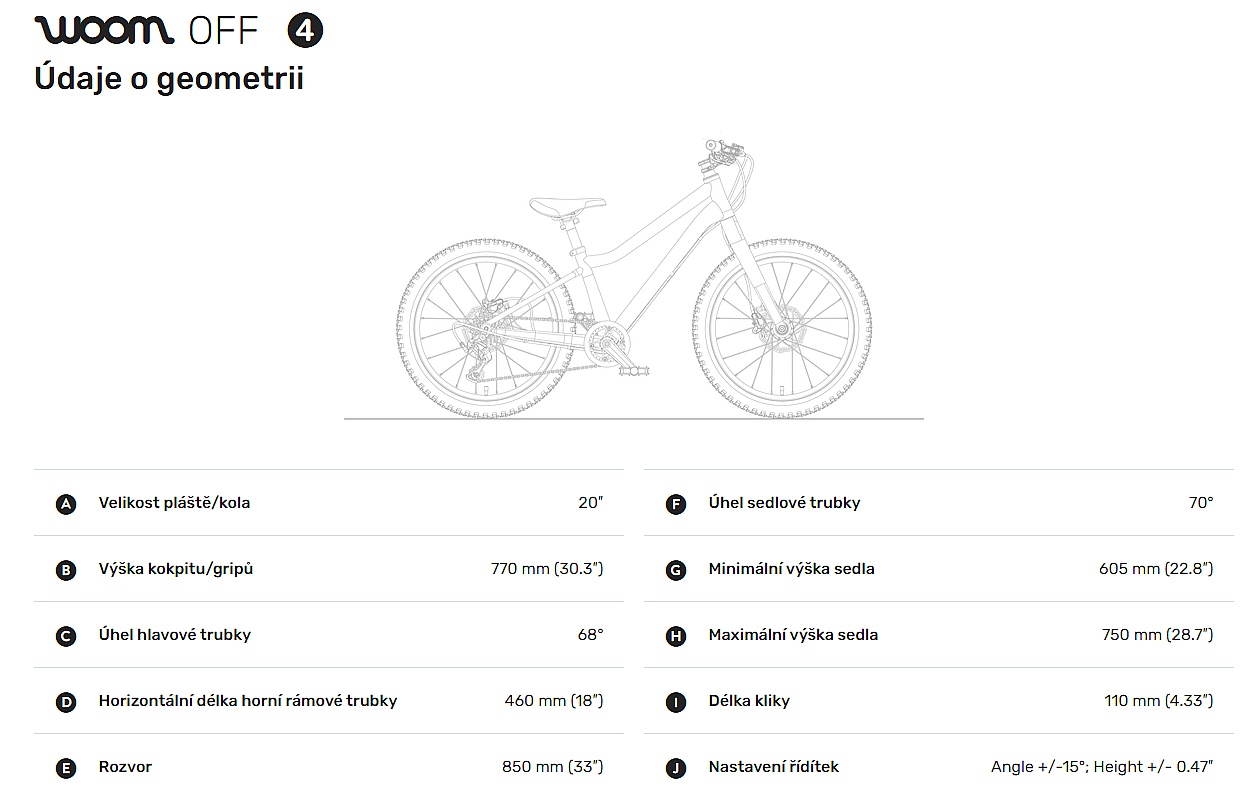Click the letter I badge icon
The image size is (1255, 803).
coord(676,702)
